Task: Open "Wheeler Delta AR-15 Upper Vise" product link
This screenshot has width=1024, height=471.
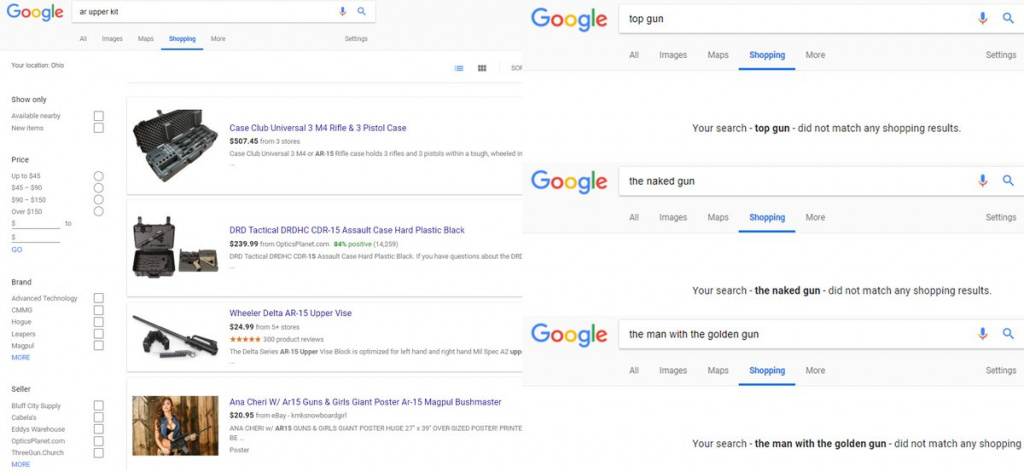Action: (x=290, y=313)
